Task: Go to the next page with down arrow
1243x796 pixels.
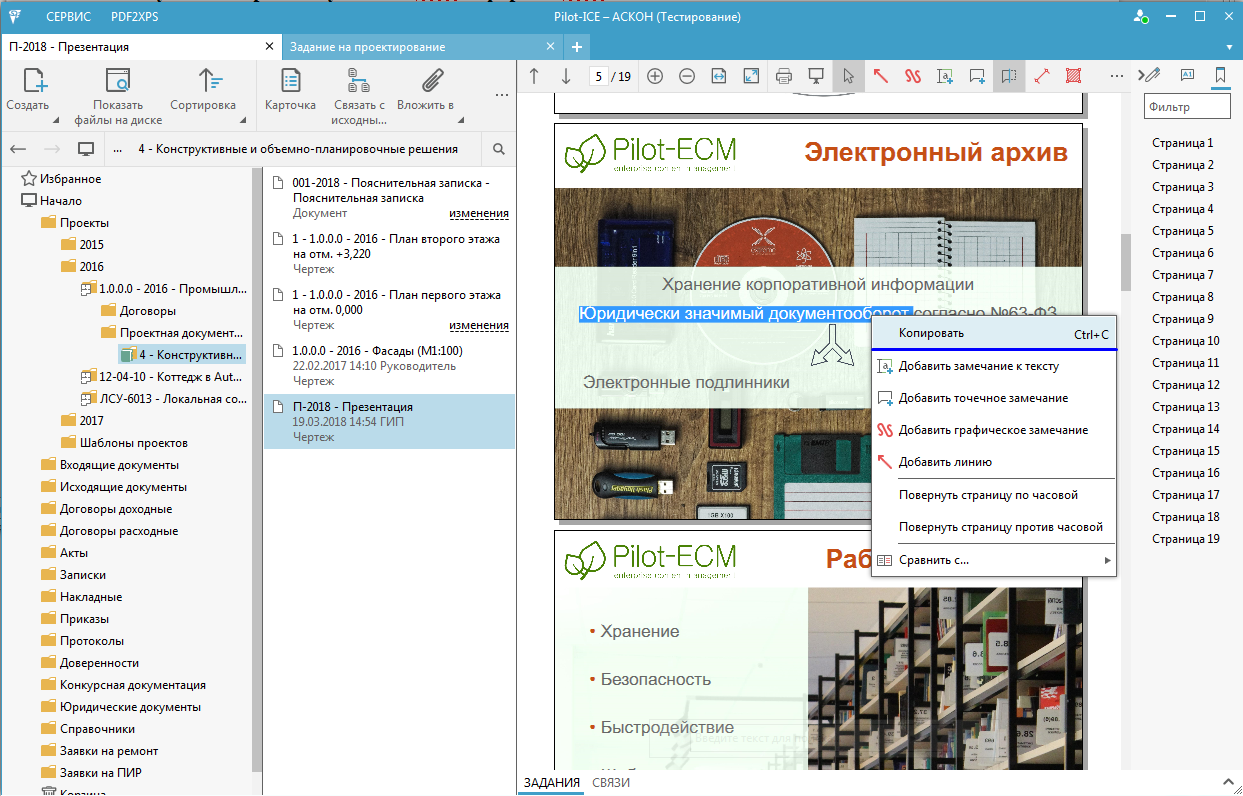Action: coord(566,76)
